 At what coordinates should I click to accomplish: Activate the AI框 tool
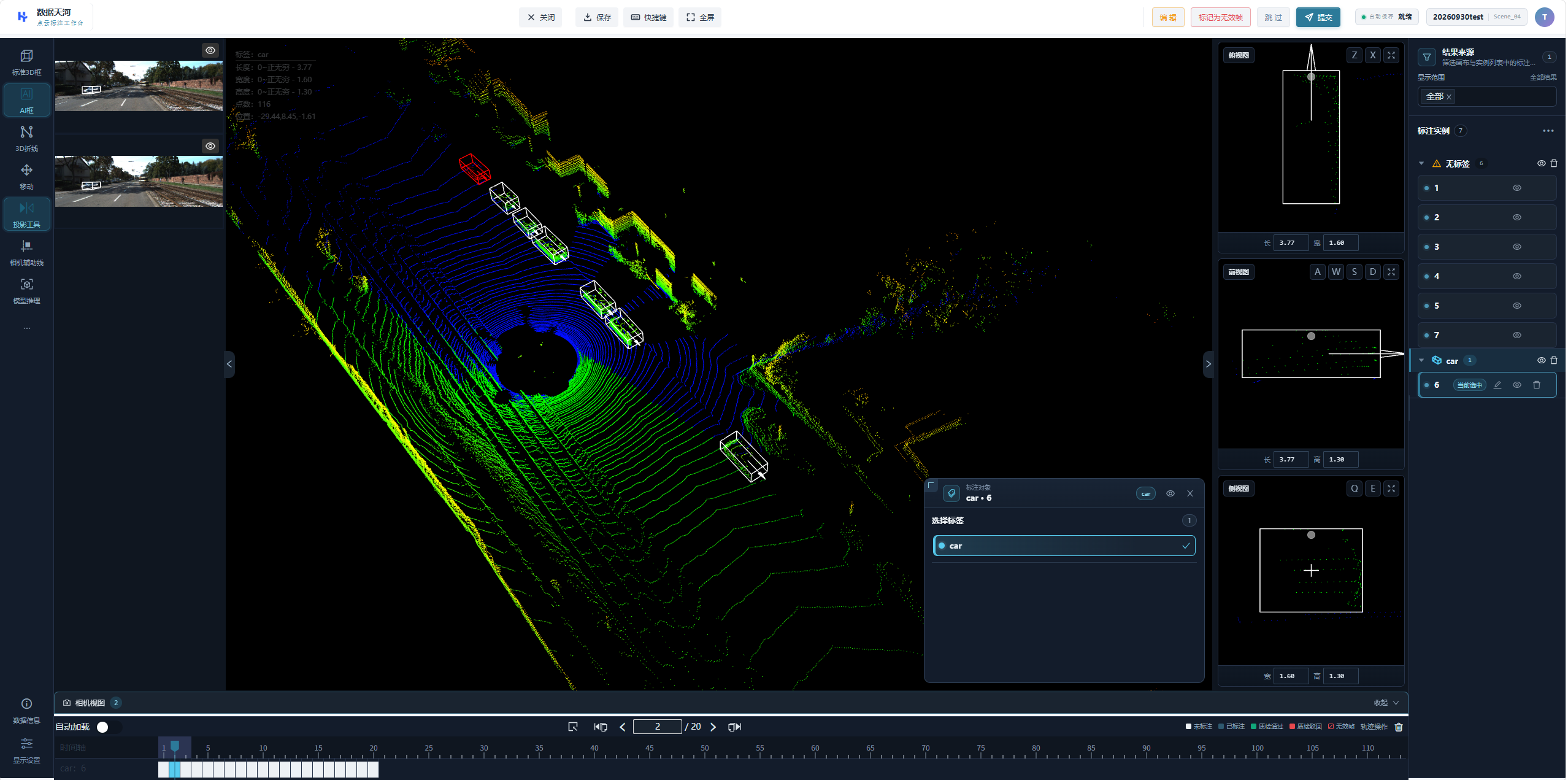26,100
